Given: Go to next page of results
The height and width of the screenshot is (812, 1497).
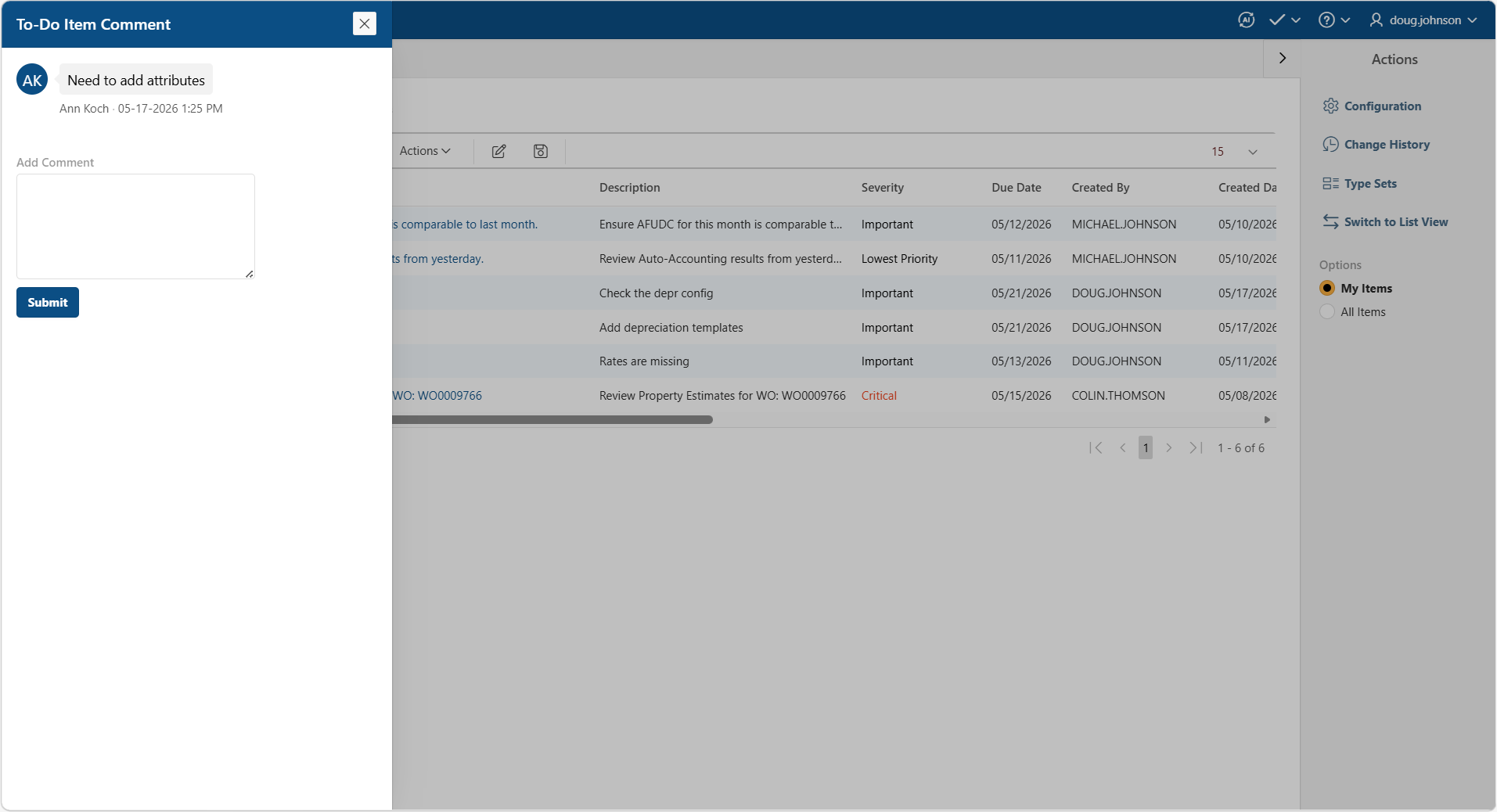Looking at the screenshot, I should pos(1168,448).
